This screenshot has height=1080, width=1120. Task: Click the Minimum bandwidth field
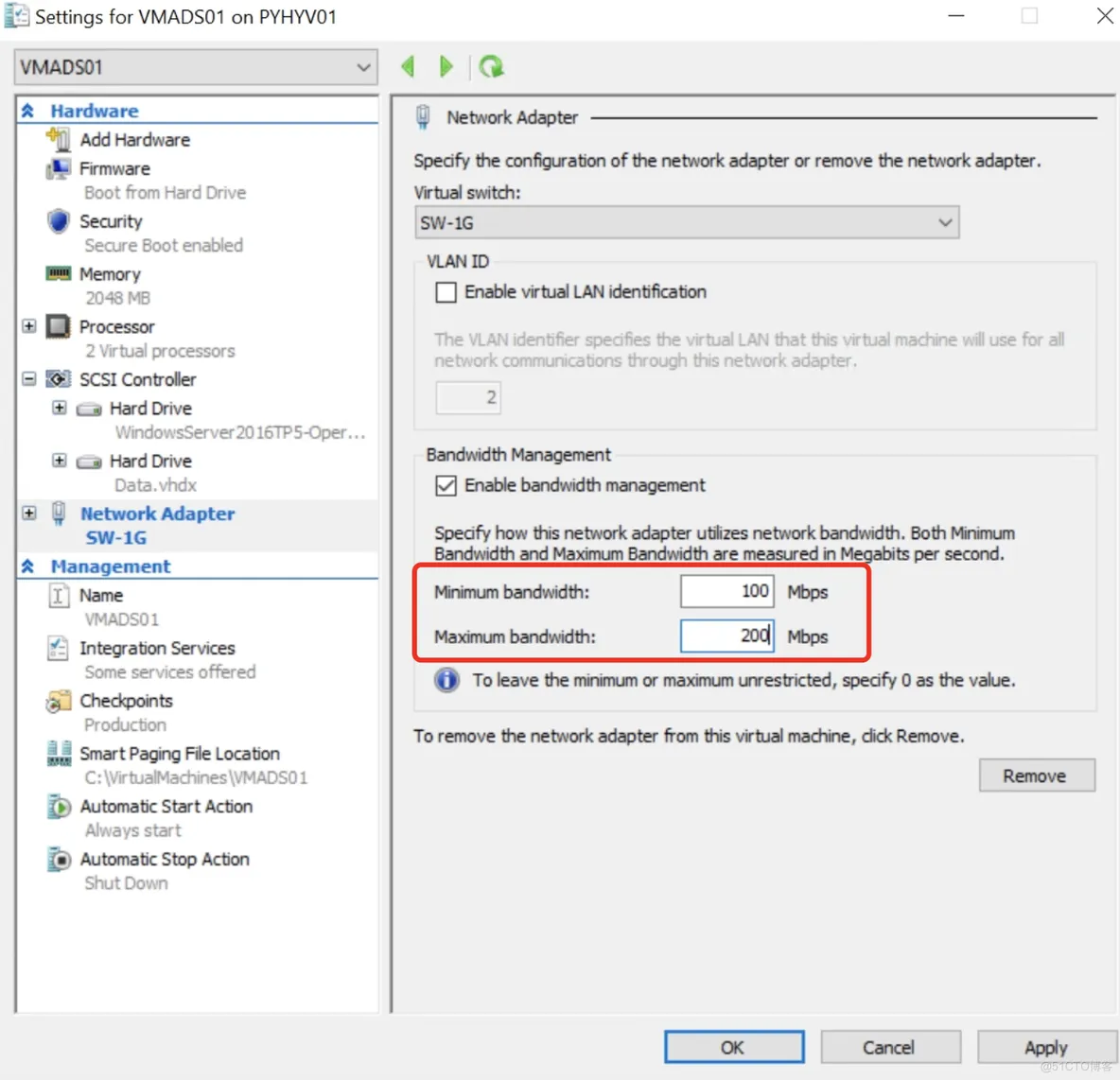pos(726,591)
